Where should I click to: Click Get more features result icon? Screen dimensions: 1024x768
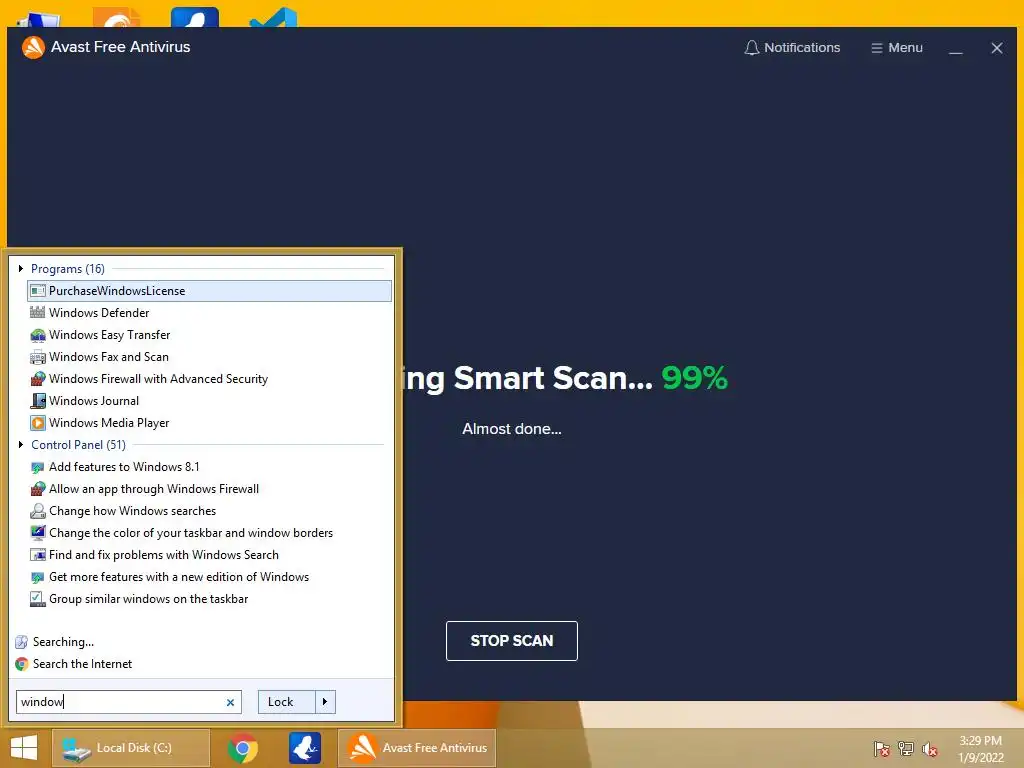[x=38, y=577]
